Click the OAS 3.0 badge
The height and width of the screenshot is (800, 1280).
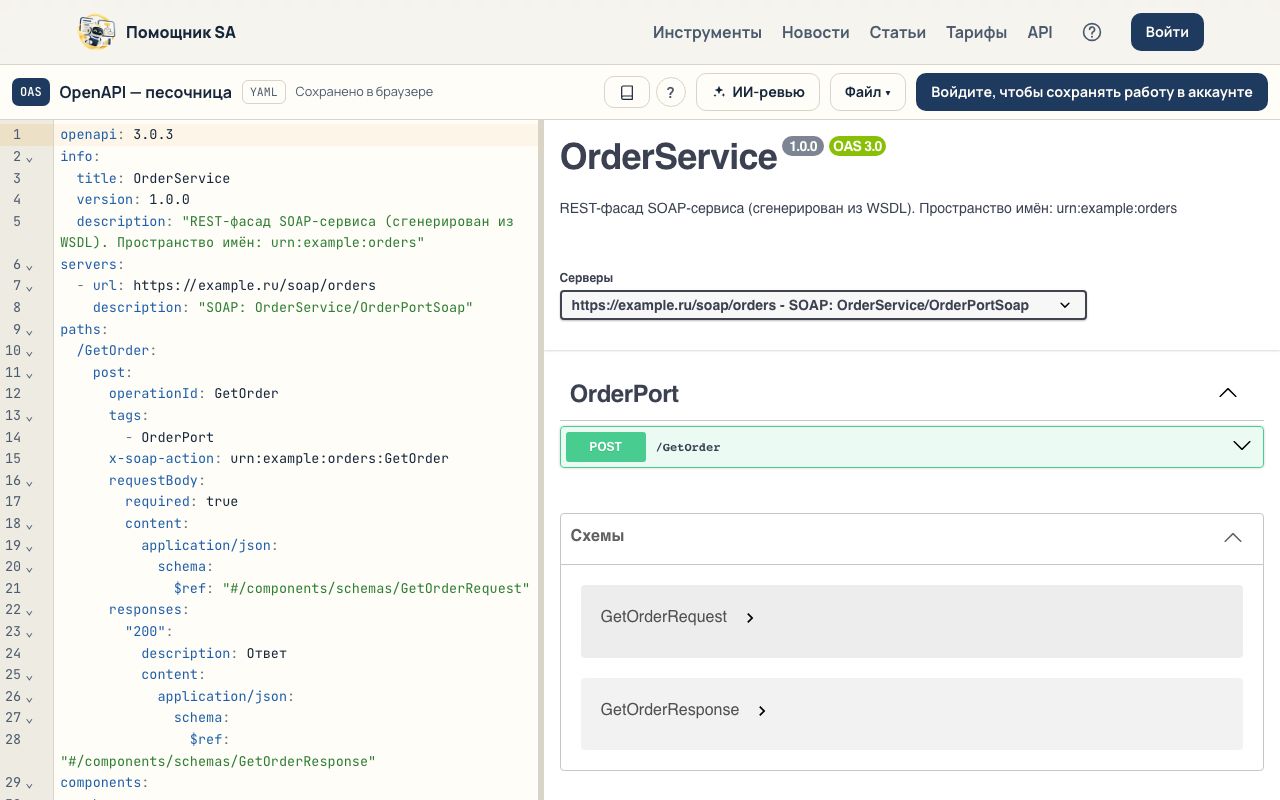pos(857,146)
